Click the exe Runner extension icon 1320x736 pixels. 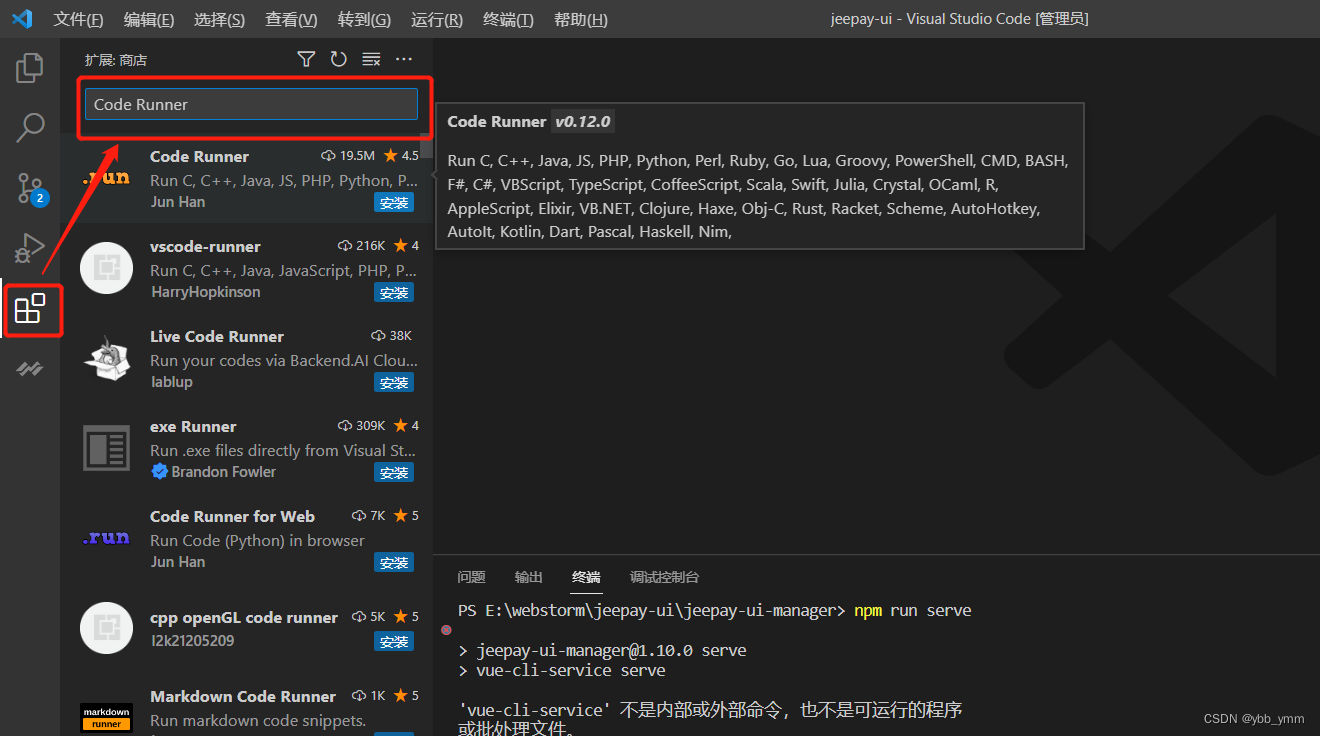[106, 448]
